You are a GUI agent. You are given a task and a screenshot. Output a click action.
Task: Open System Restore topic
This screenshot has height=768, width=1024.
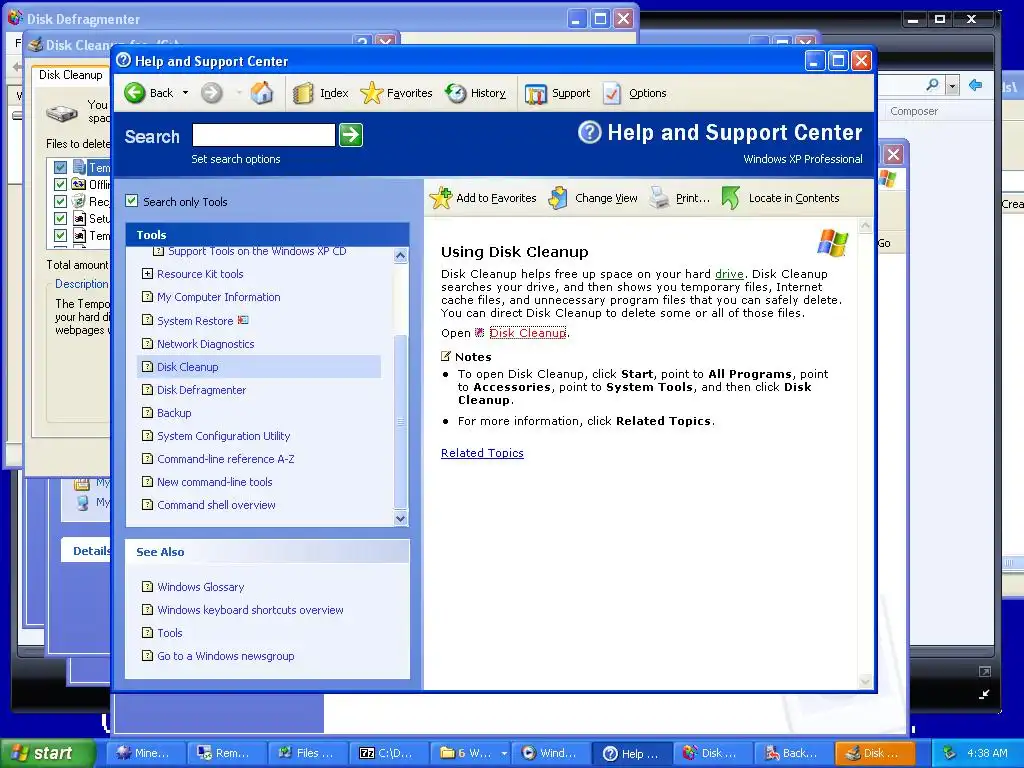click(x=195, y=321)
